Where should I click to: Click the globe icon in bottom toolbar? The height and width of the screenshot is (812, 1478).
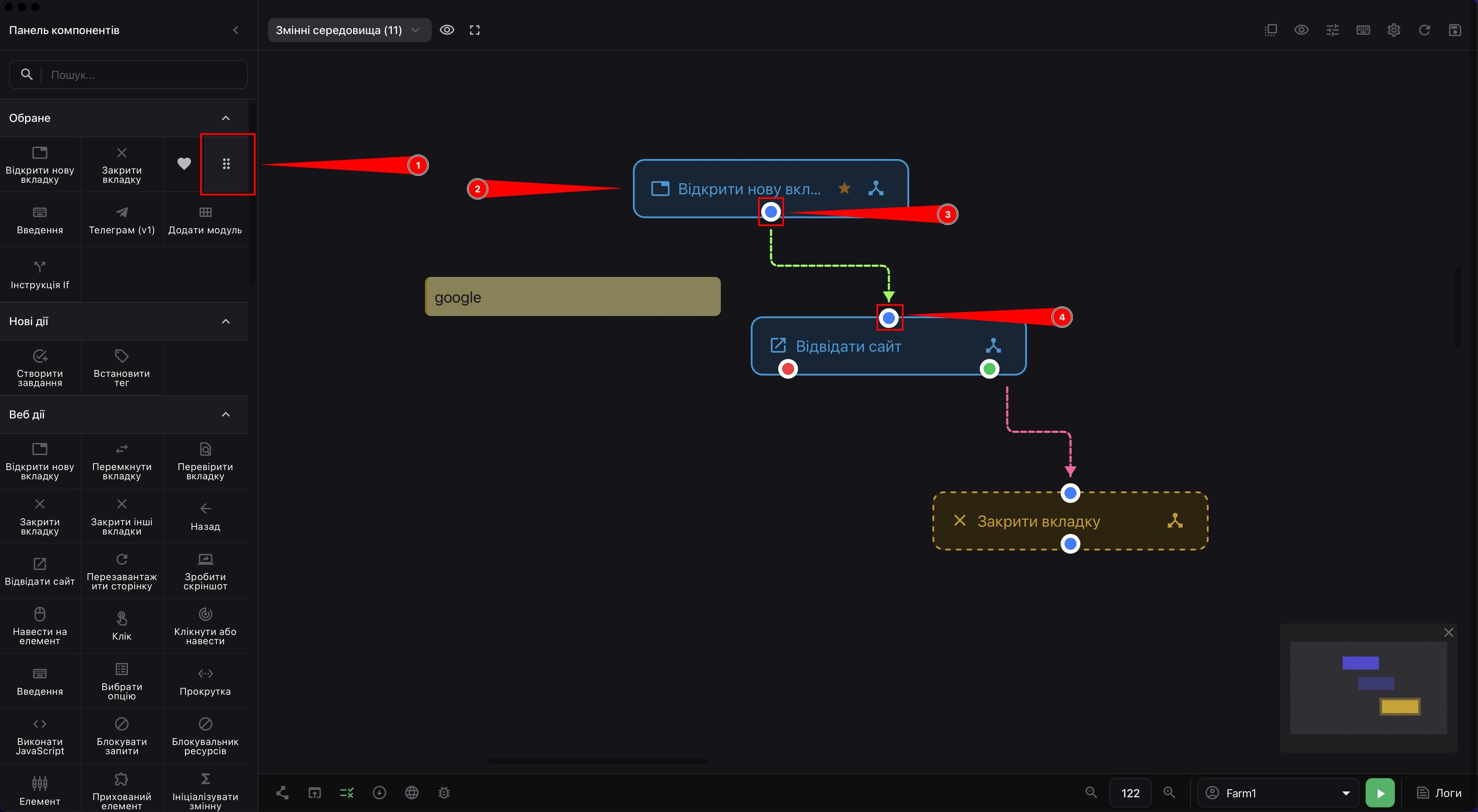(x=411, y=792)
